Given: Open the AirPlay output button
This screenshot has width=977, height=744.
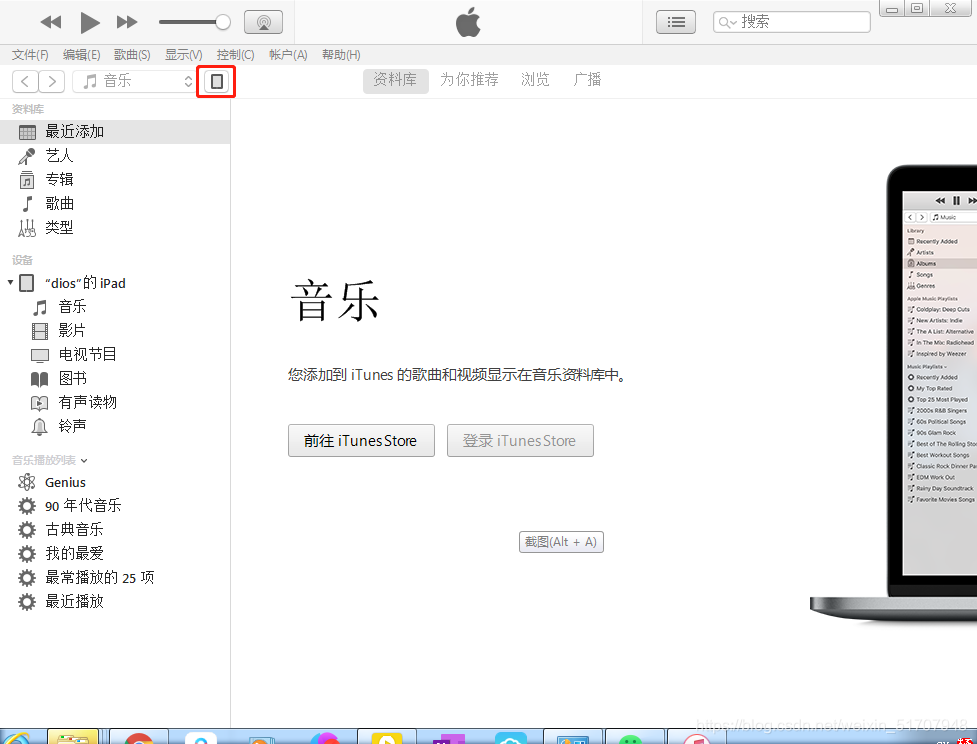Looking at the screenshot, I should 264,22.
